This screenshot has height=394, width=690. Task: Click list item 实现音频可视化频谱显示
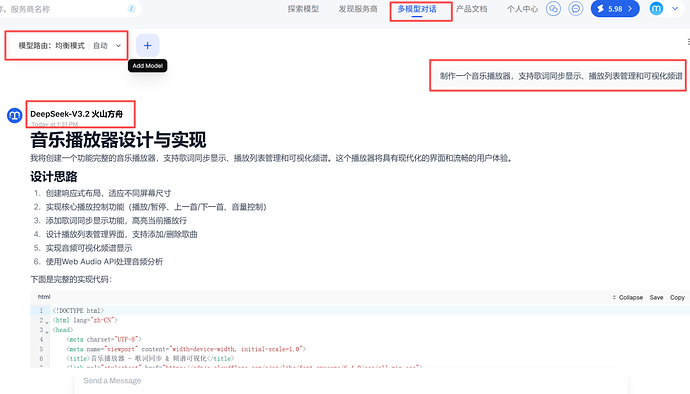tap(89, 248)
